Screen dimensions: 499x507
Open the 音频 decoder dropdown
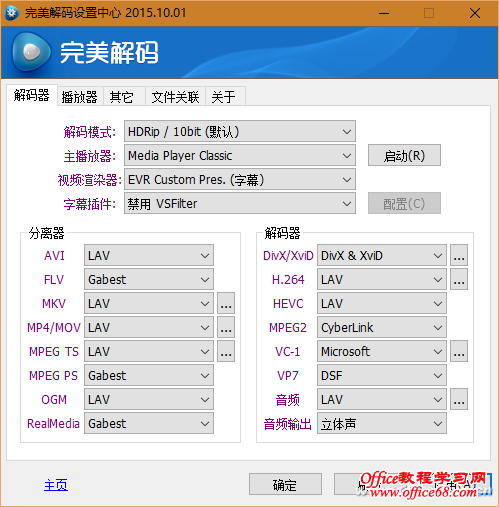coord(382,399)
